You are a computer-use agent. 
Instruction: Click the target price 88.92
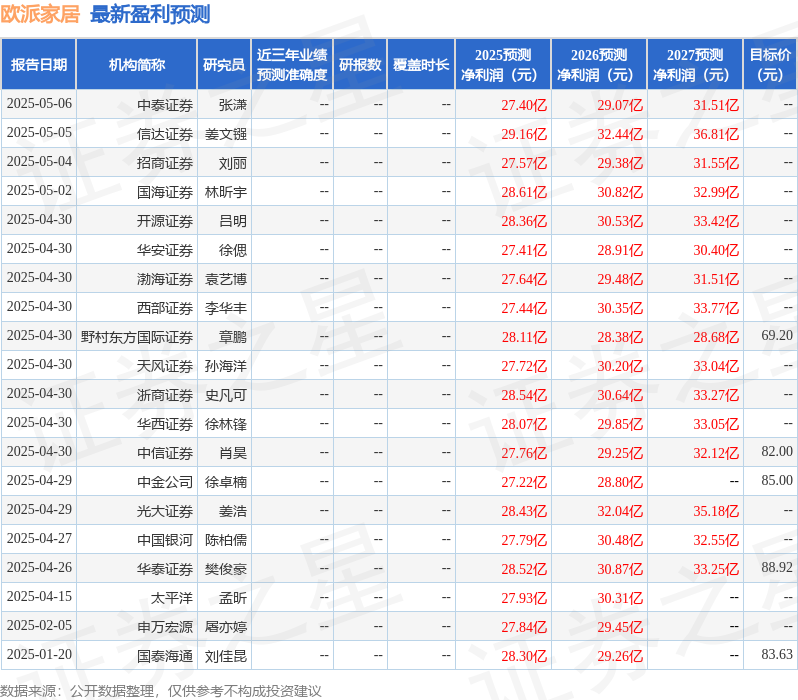777,568
